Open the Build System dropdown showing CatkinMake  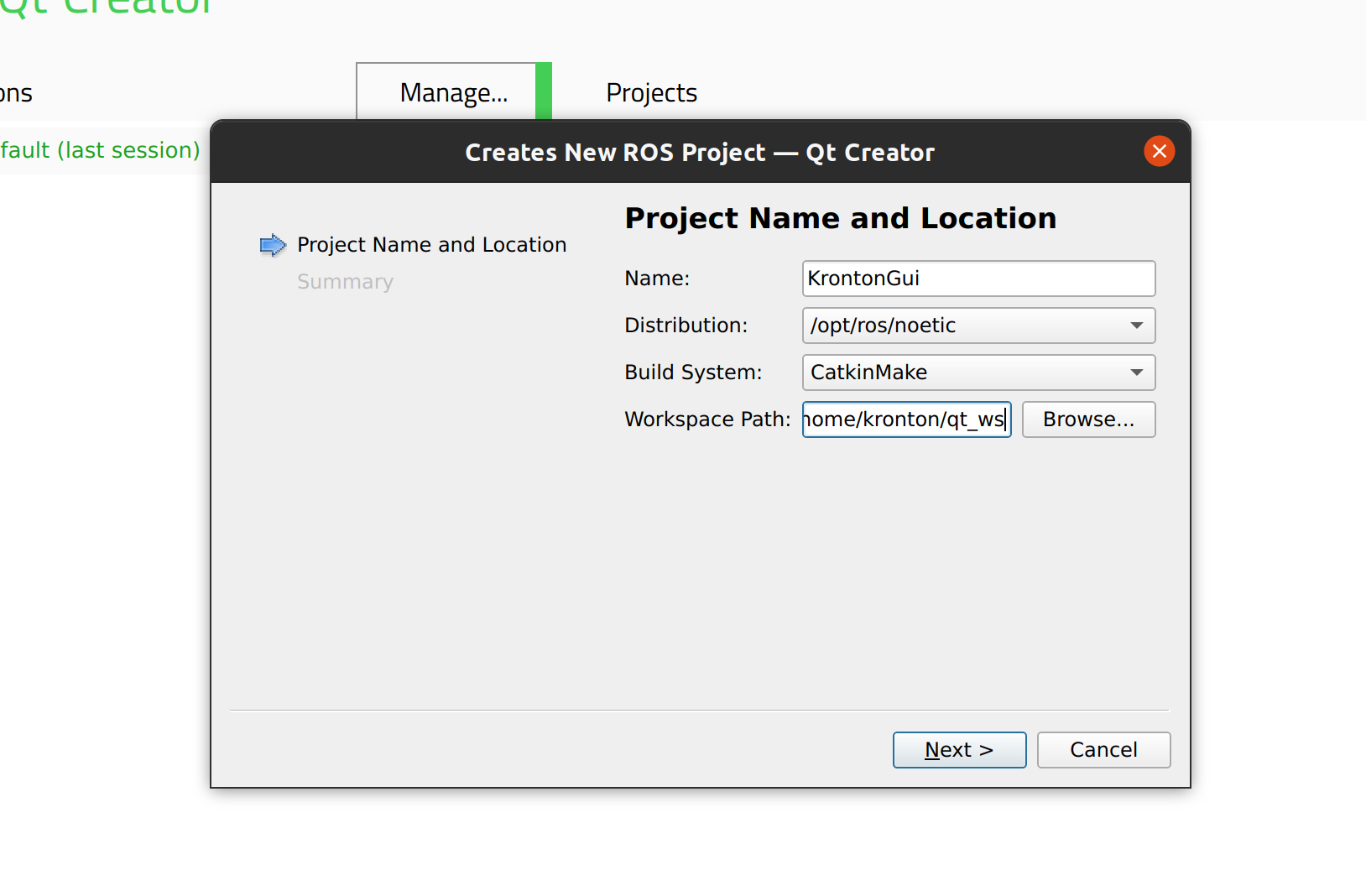[978, 372]
